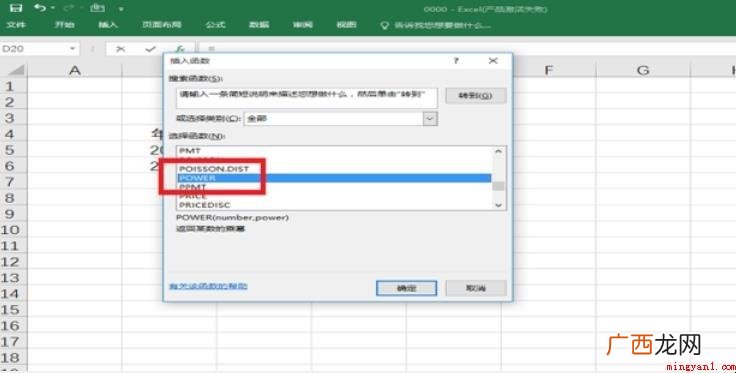Select column A header

pyautogui.click(x=75, y=70)
